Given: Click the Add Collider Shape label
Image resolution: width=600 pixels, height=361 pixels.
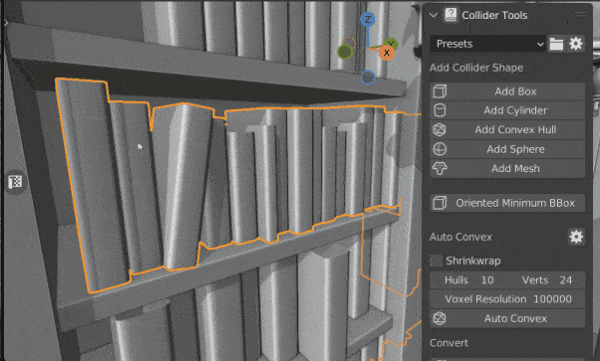Looking at the screenshot, I should tap(476, 68).
